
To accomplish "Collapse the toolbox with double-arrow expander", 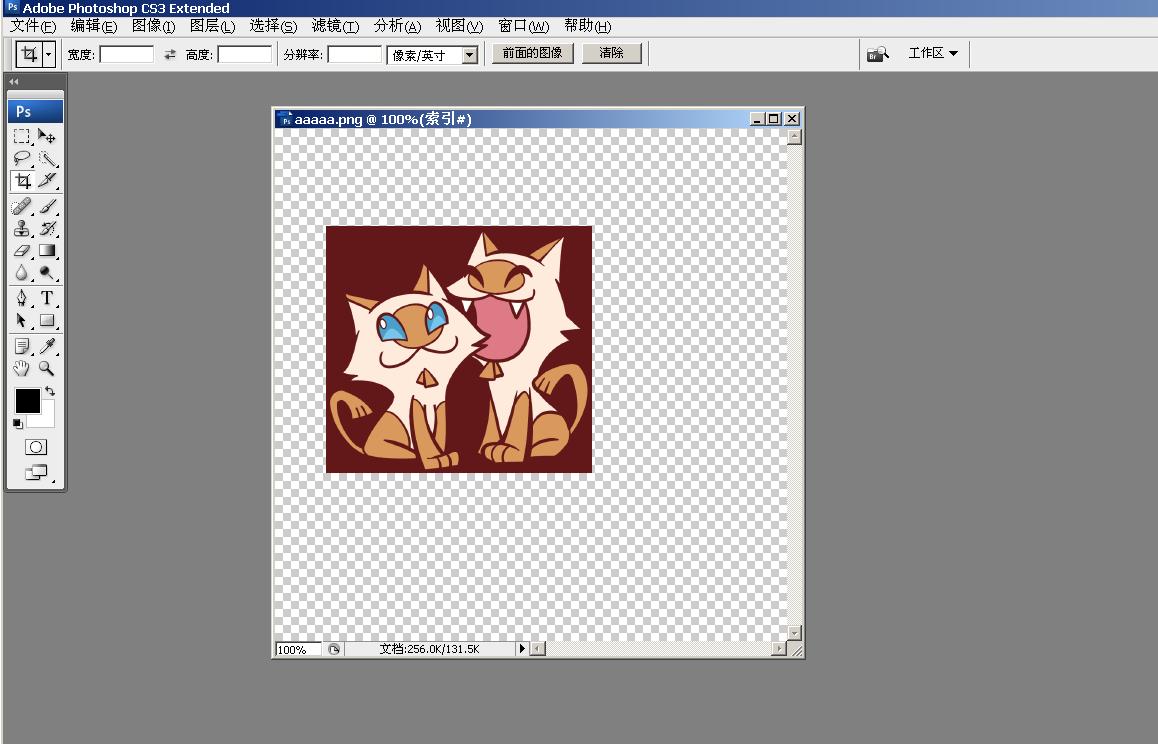I will coord(13,81).
